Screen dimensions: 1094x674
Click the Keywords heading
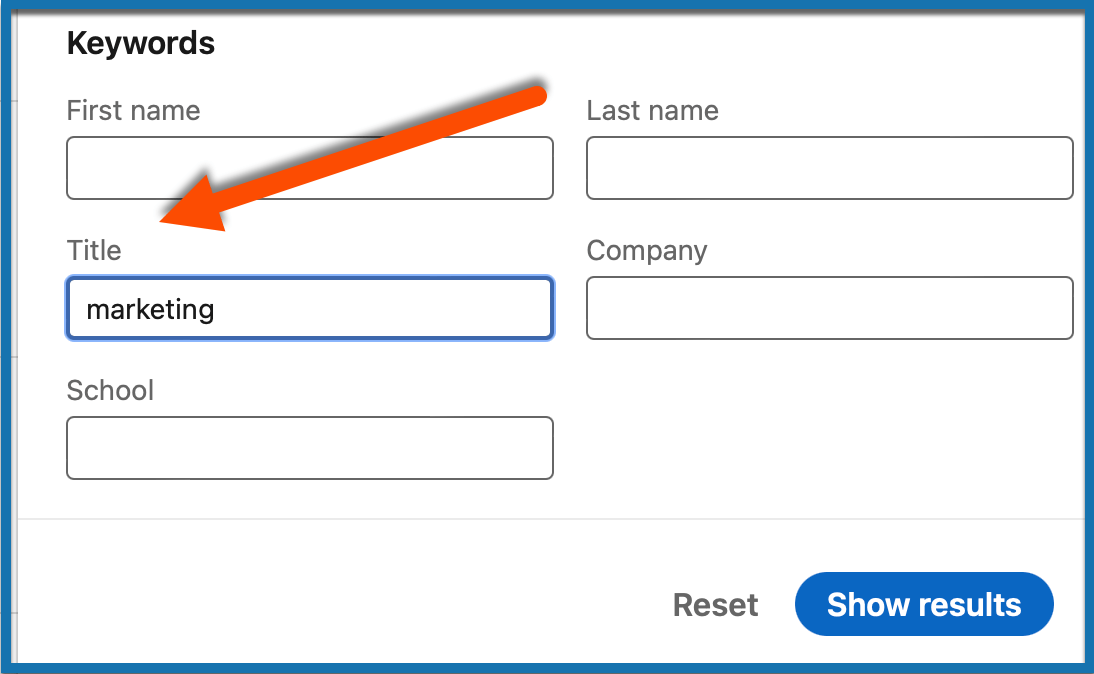140,43
